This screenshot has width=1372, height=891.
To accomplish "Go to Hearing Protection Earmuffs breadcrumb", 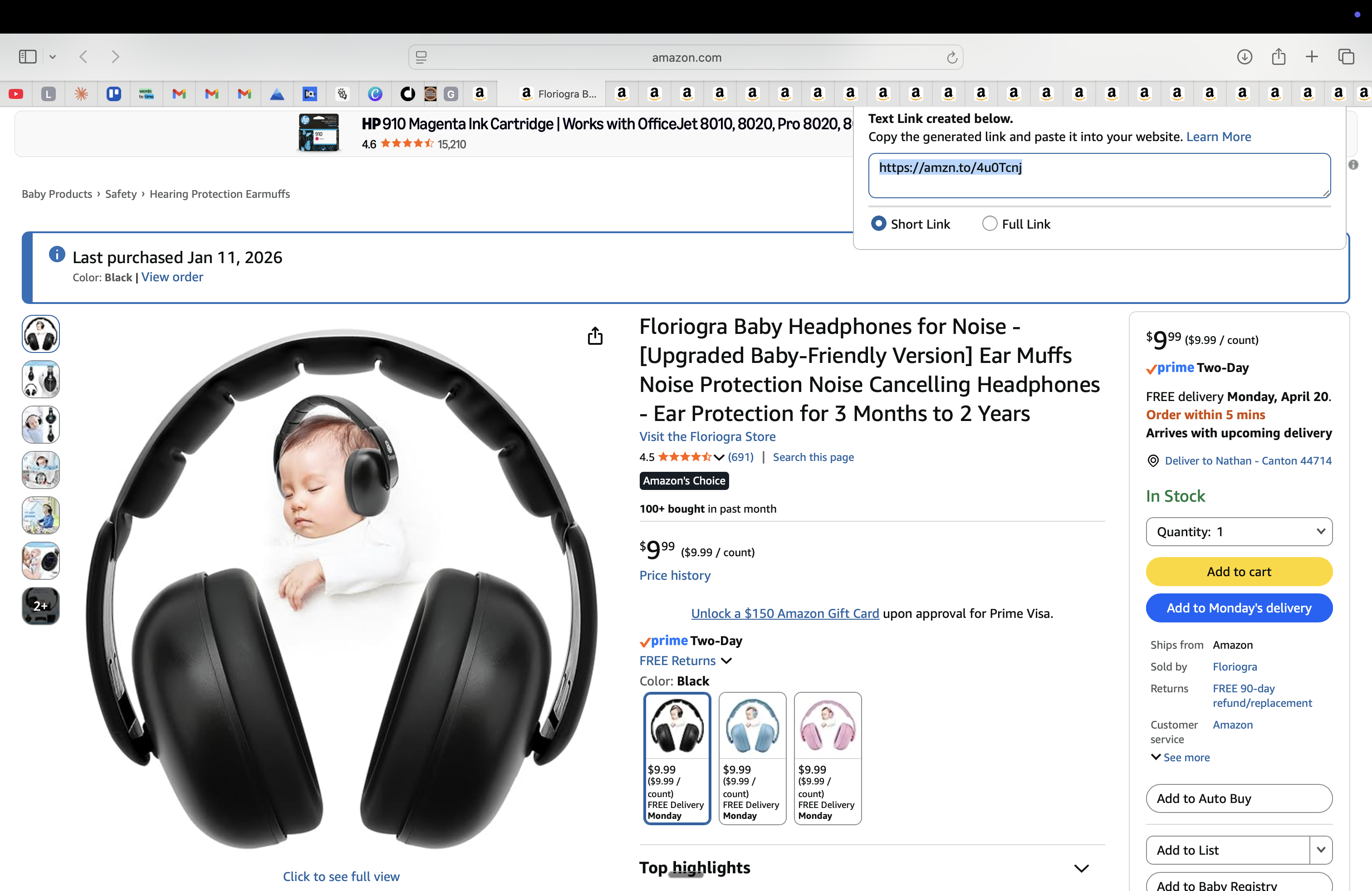I will (220, 194).
